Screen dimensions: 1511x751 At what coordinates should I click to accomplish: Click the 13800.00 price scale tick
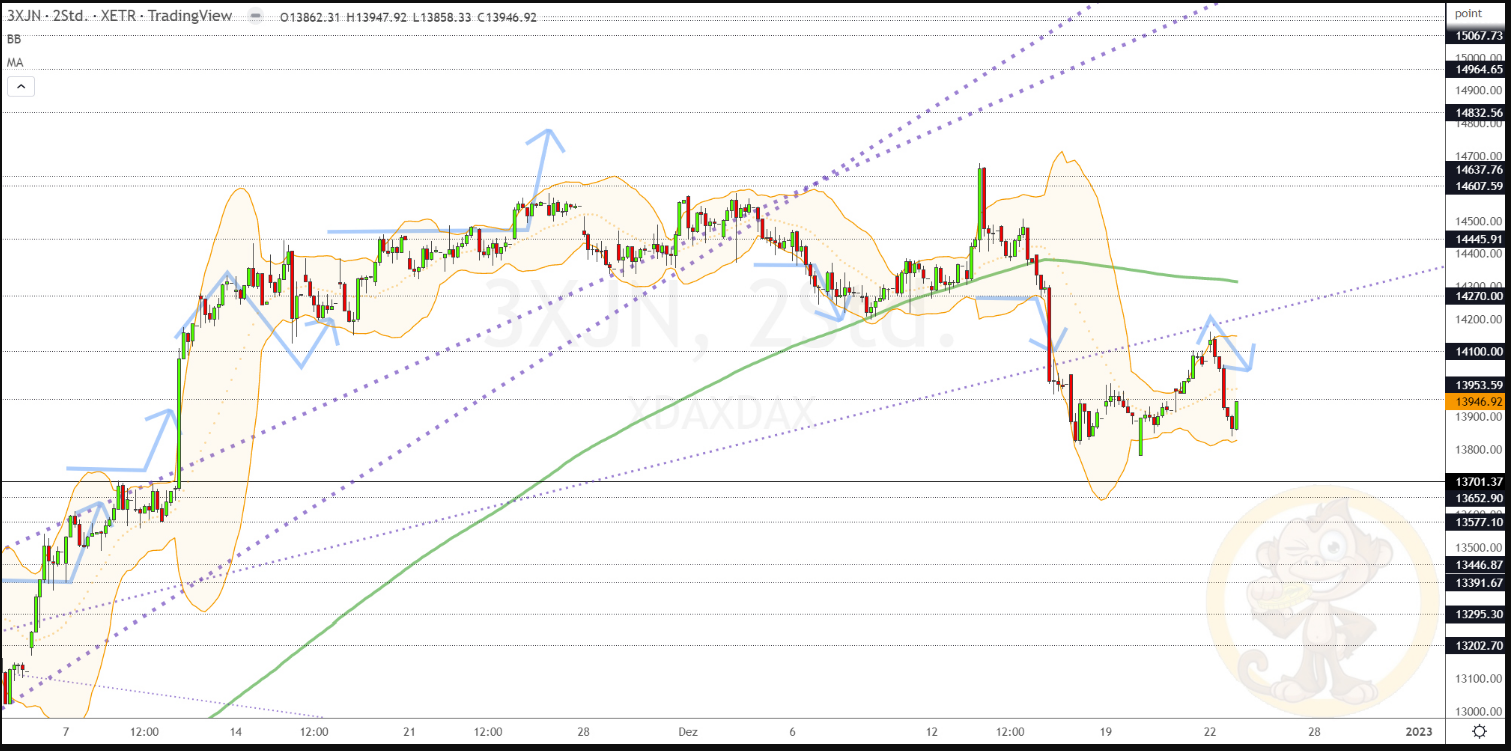point(1480,450)
